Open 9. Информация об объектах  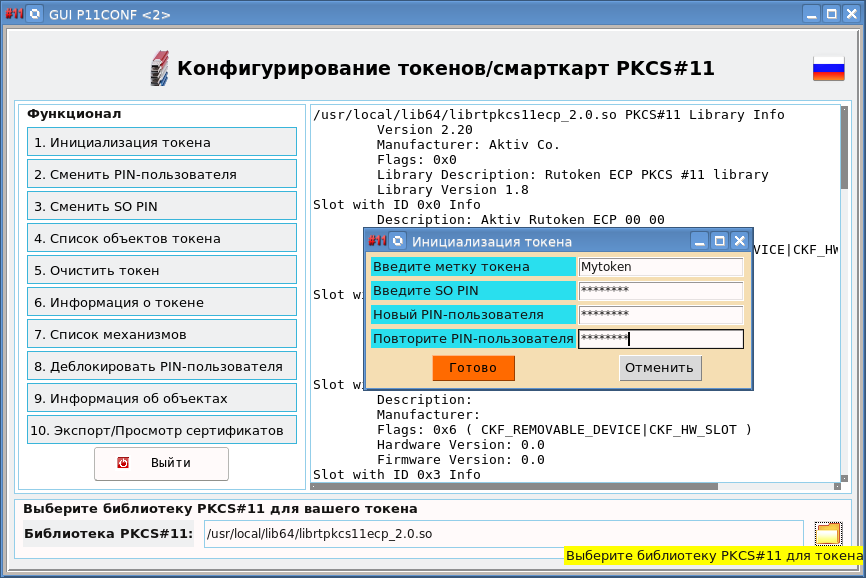(162, 398)
